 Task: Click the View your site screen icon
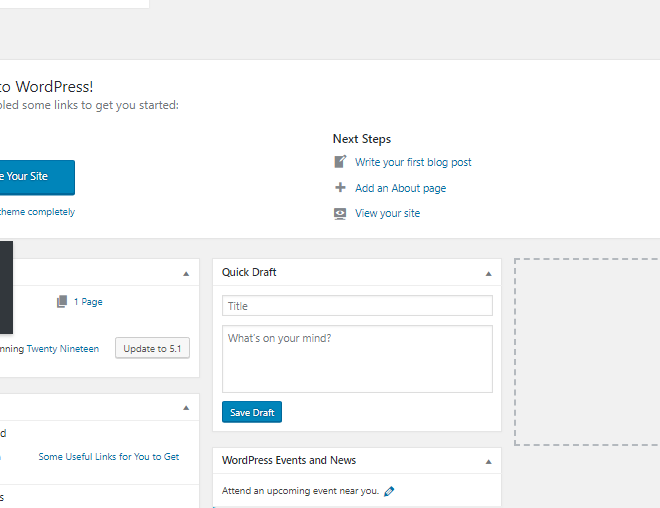[x=340, y=213]
